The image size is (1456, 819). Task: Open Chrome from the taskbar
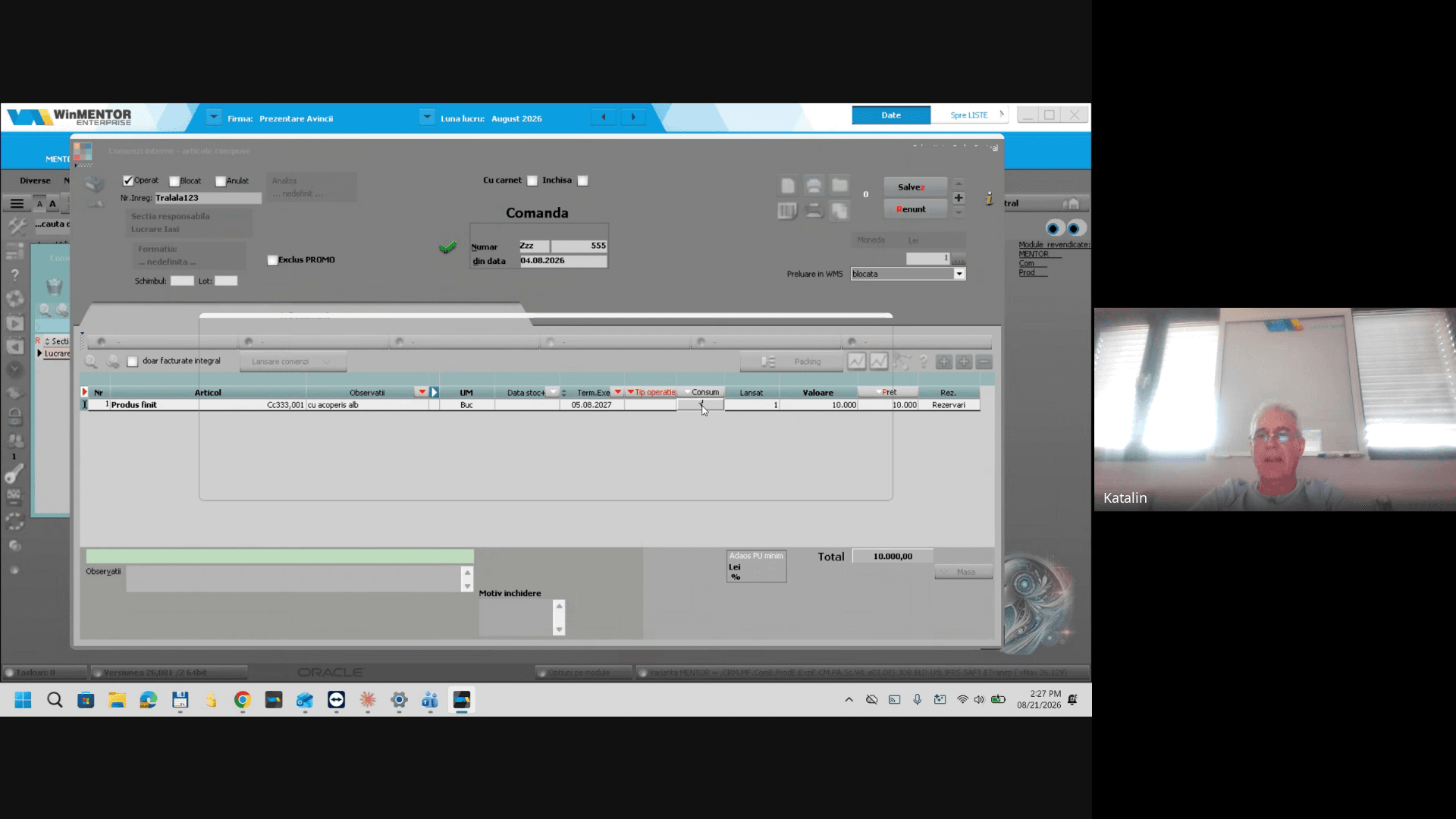click(242, 700)
